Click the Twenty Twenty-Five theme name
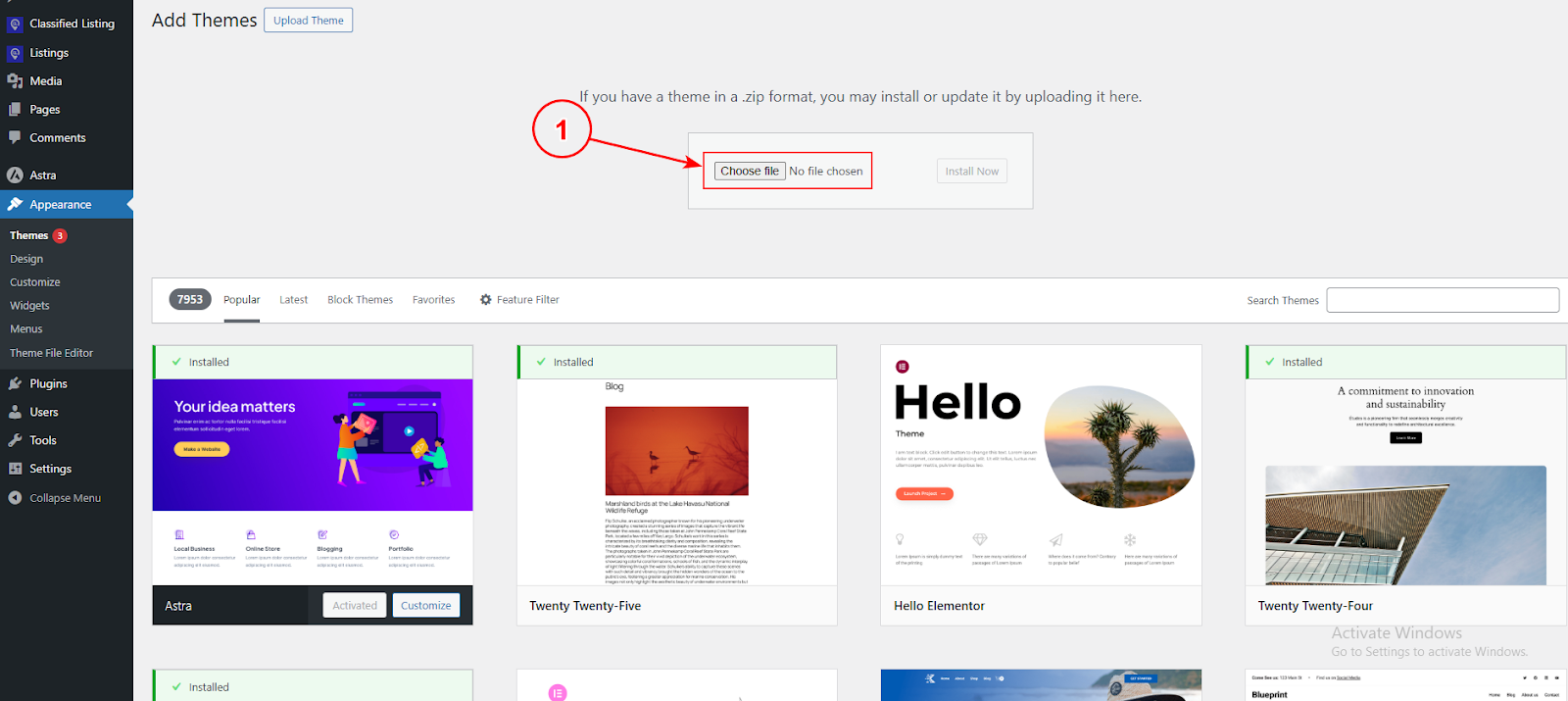Screen dimensions: 1568x701 pos(585,607)
